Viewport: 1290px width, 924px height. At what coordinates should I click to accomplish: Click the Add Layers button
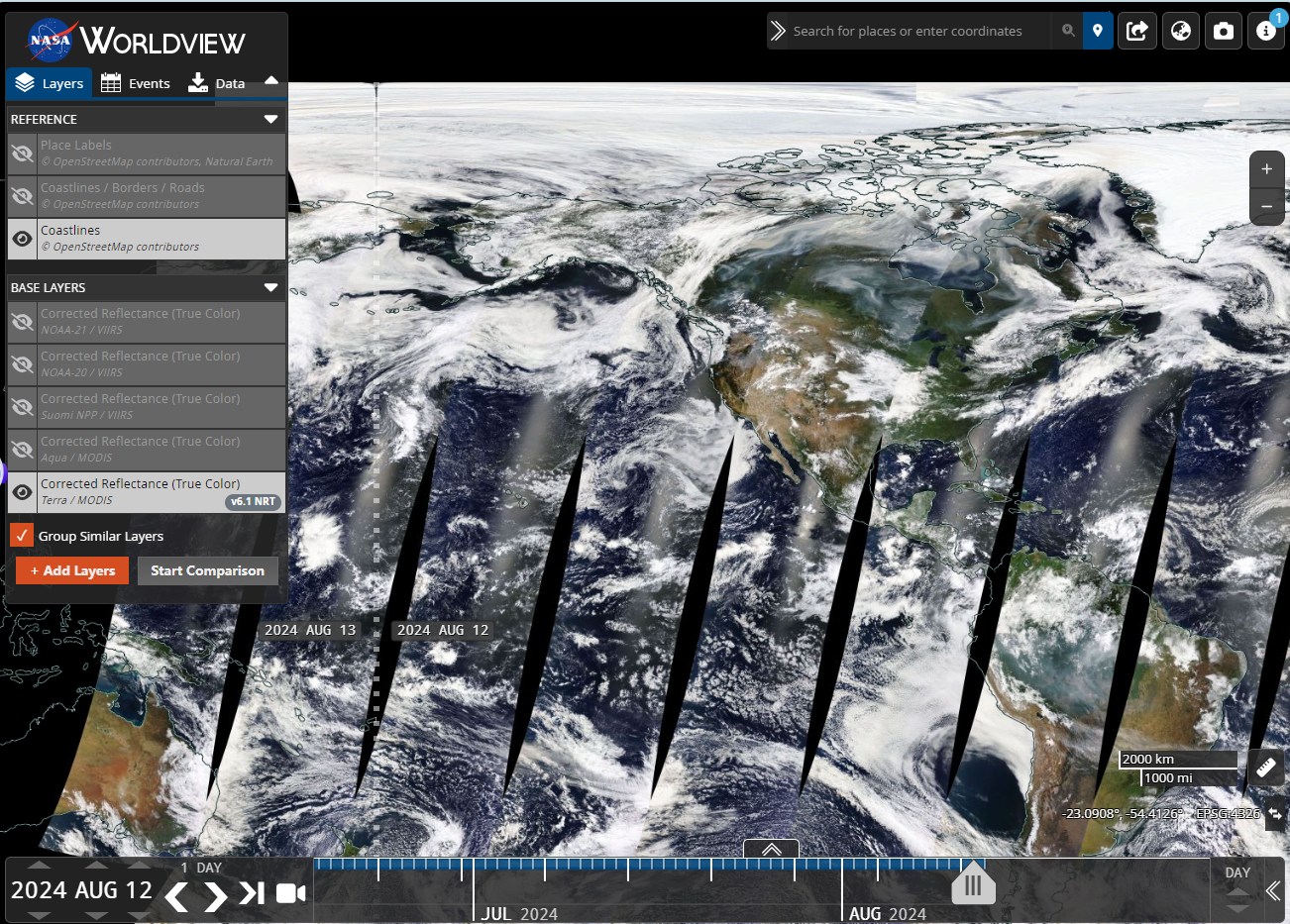click(x=72, y=570)
